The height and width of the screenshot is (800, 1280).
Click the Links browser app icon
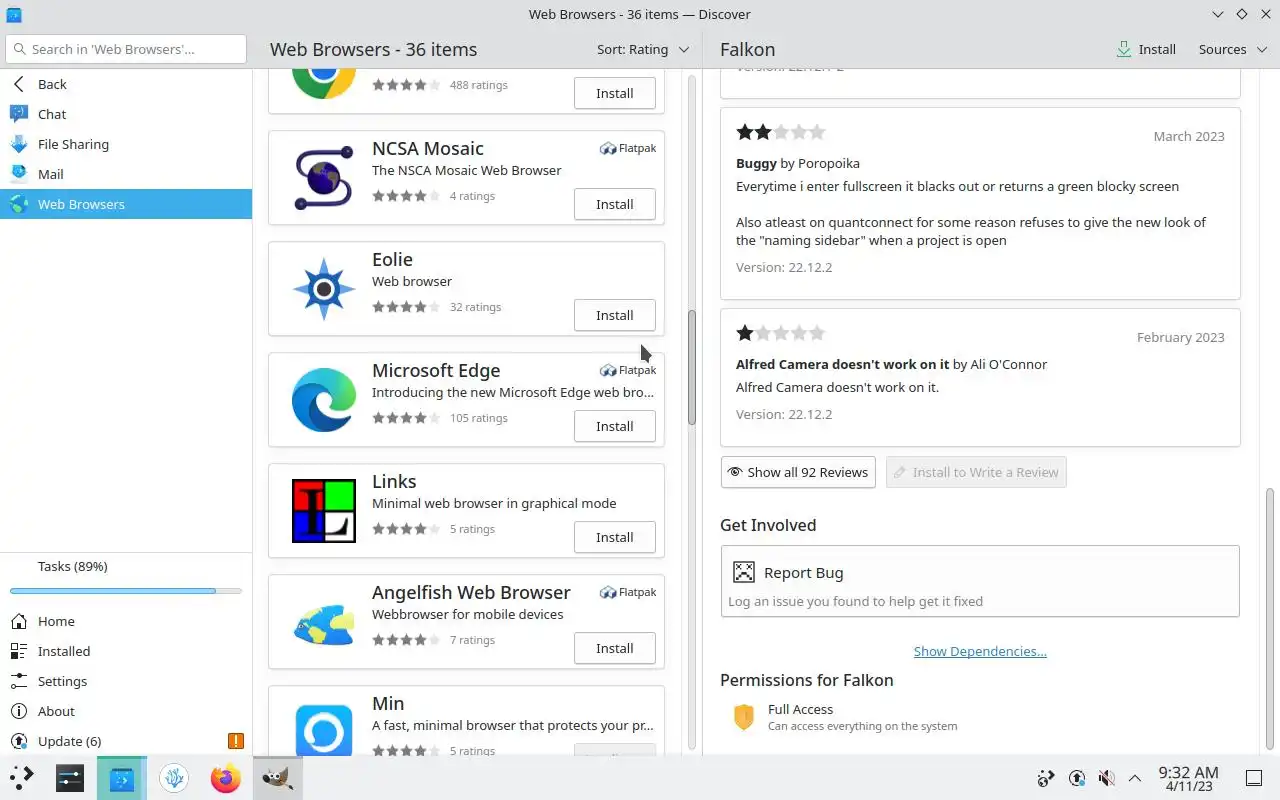[x=324, y=511]
